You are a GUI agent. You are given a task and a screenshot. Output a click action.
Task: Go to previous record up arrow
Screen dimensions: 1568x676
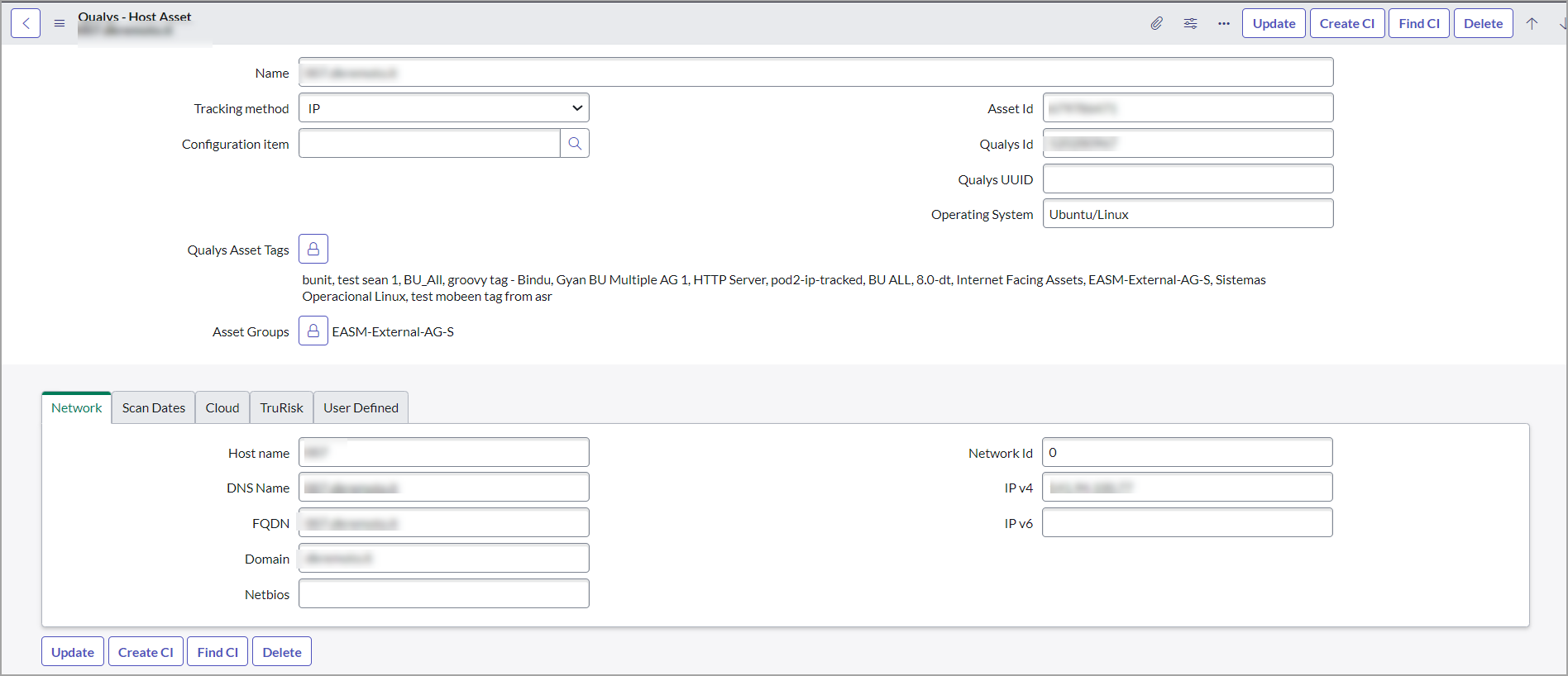[1532, 23]
